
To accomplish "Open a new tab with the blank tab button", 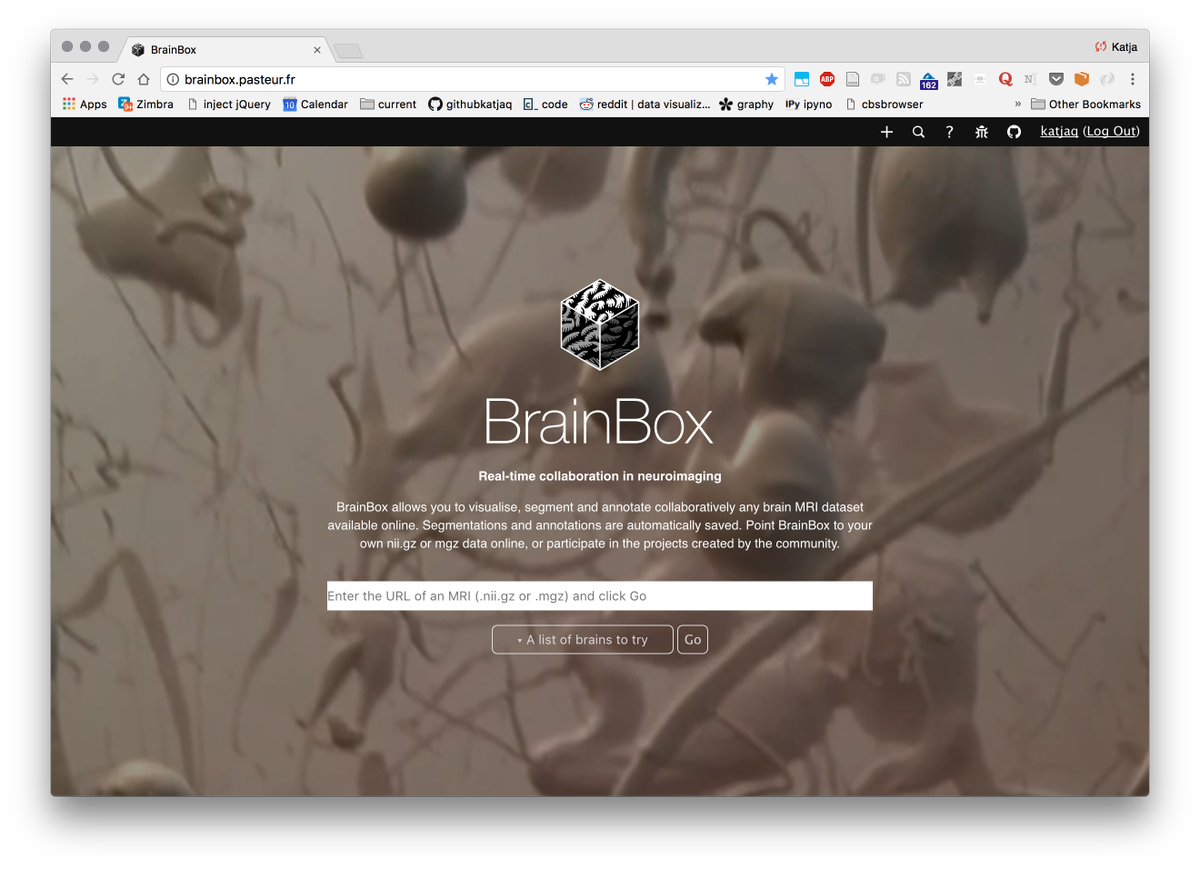I will [348, 50].
